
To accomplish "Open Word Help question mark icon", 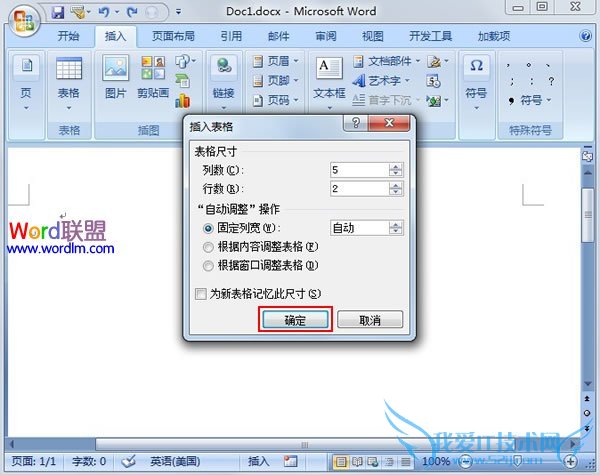I will click(585, 36).
